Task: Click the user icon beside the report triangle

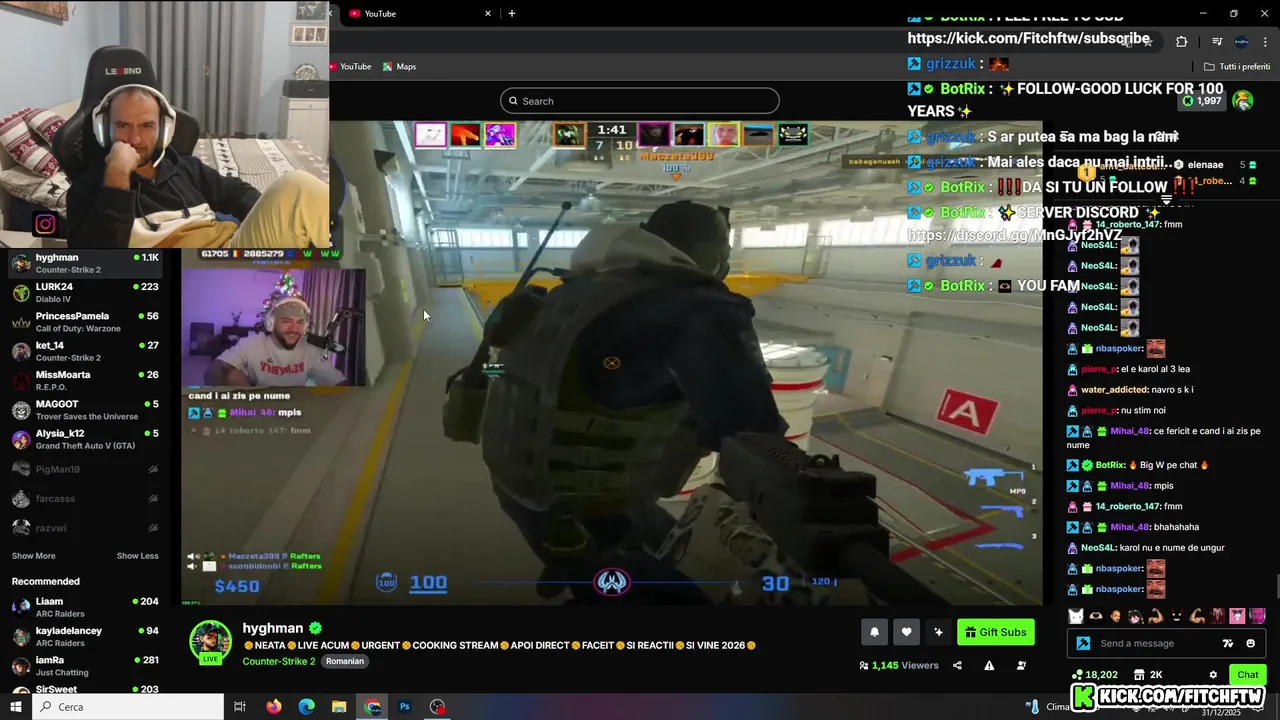Action: 1021,665
